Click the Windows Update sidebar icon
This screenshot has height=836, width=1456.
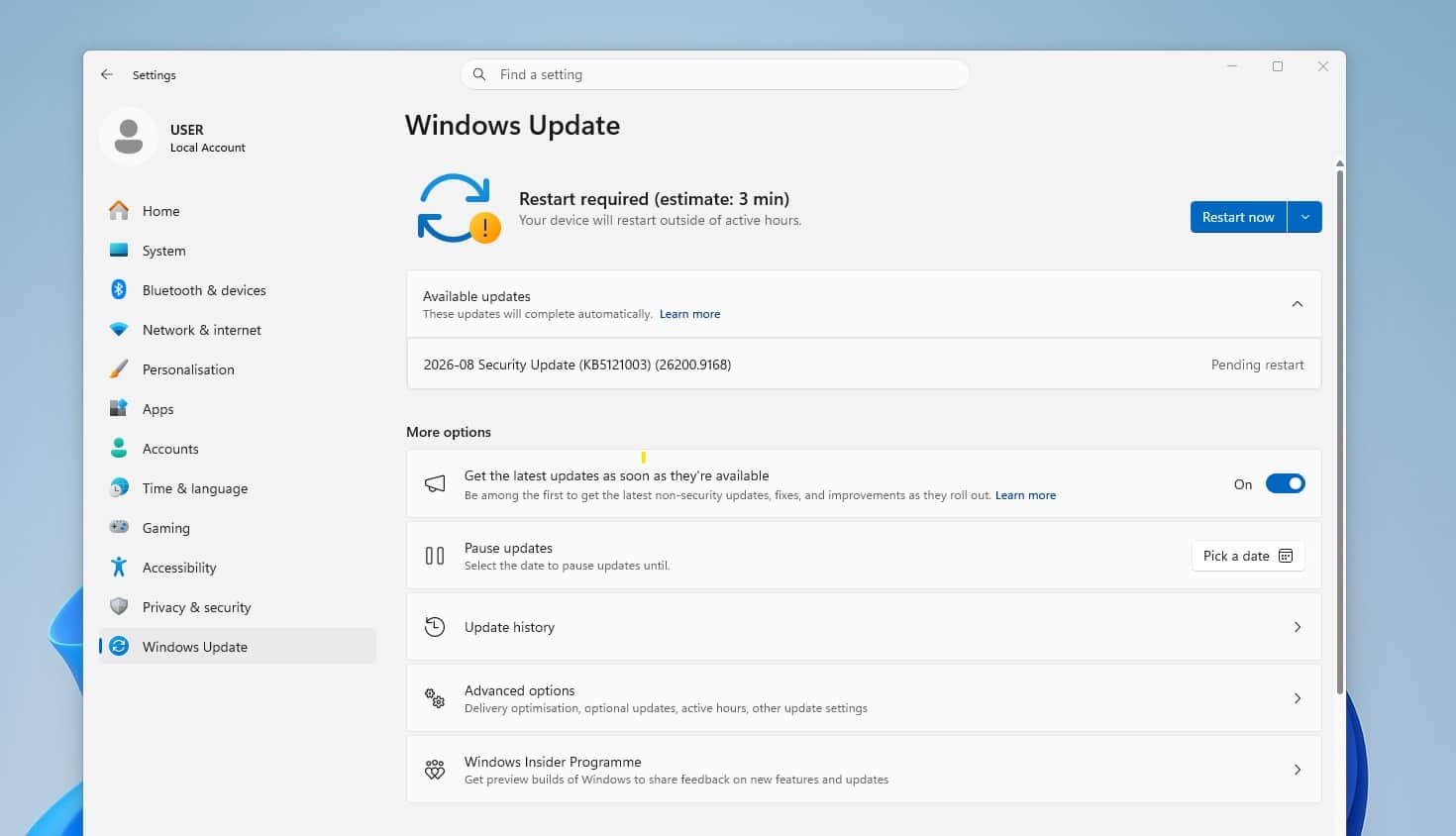(119, 646)
